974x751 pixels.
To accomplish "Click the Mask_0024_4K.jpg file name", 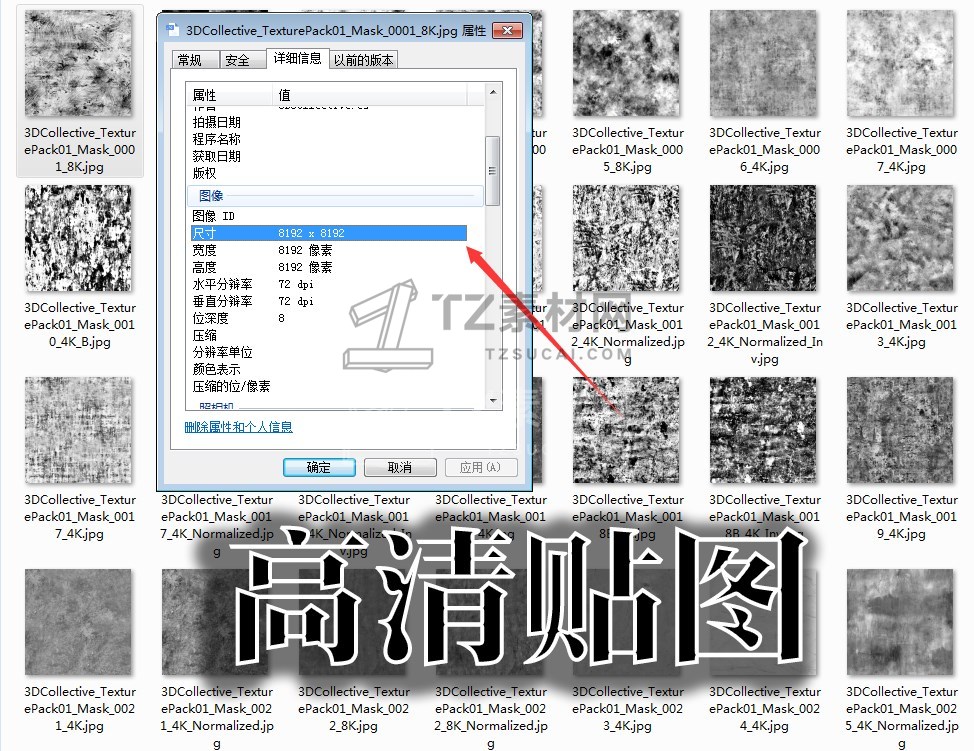I will pyautogui.click(x=764, y=709).
